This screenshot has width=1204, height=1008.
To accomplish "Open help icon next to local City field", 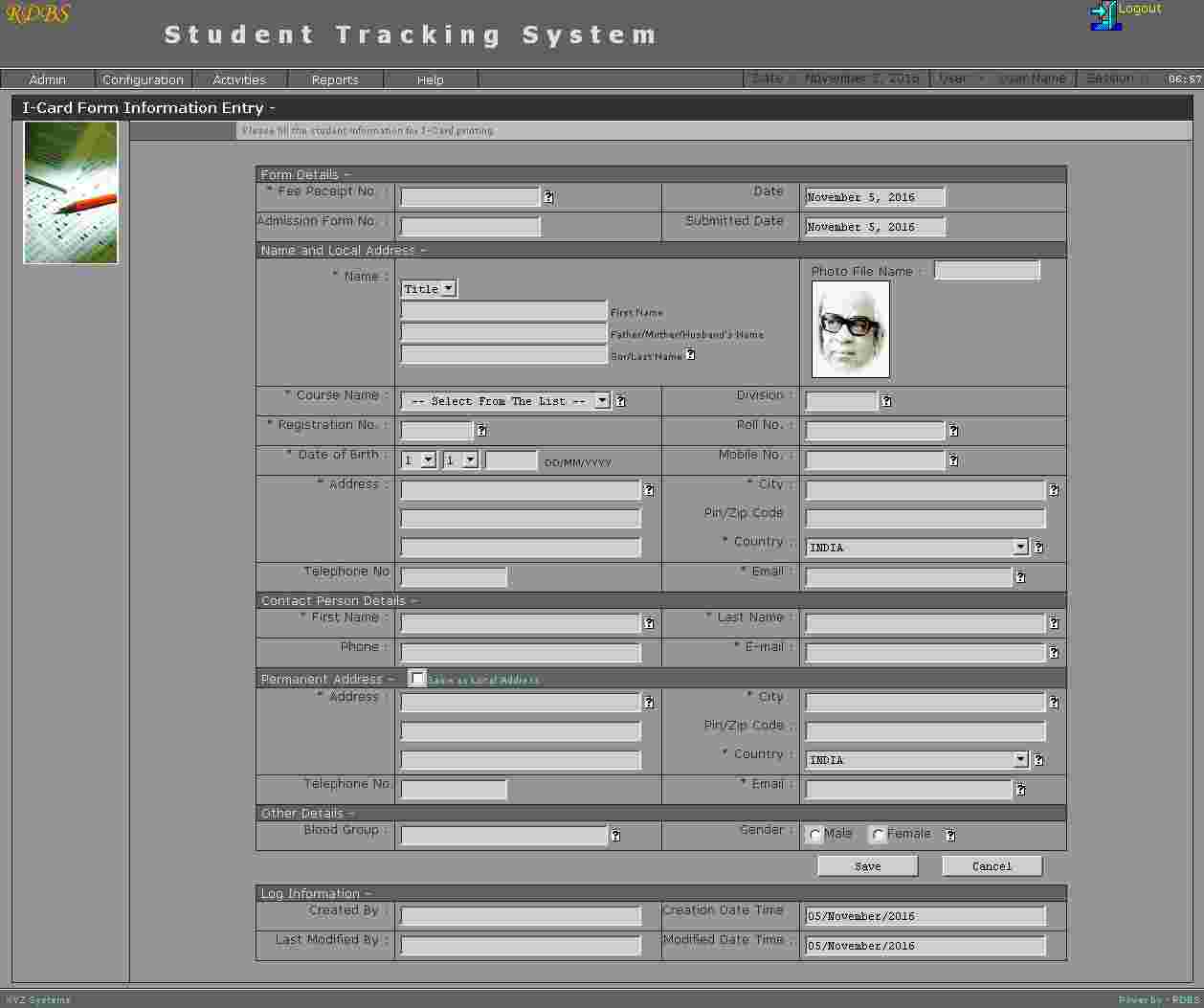I will (x=1054, y=490).
